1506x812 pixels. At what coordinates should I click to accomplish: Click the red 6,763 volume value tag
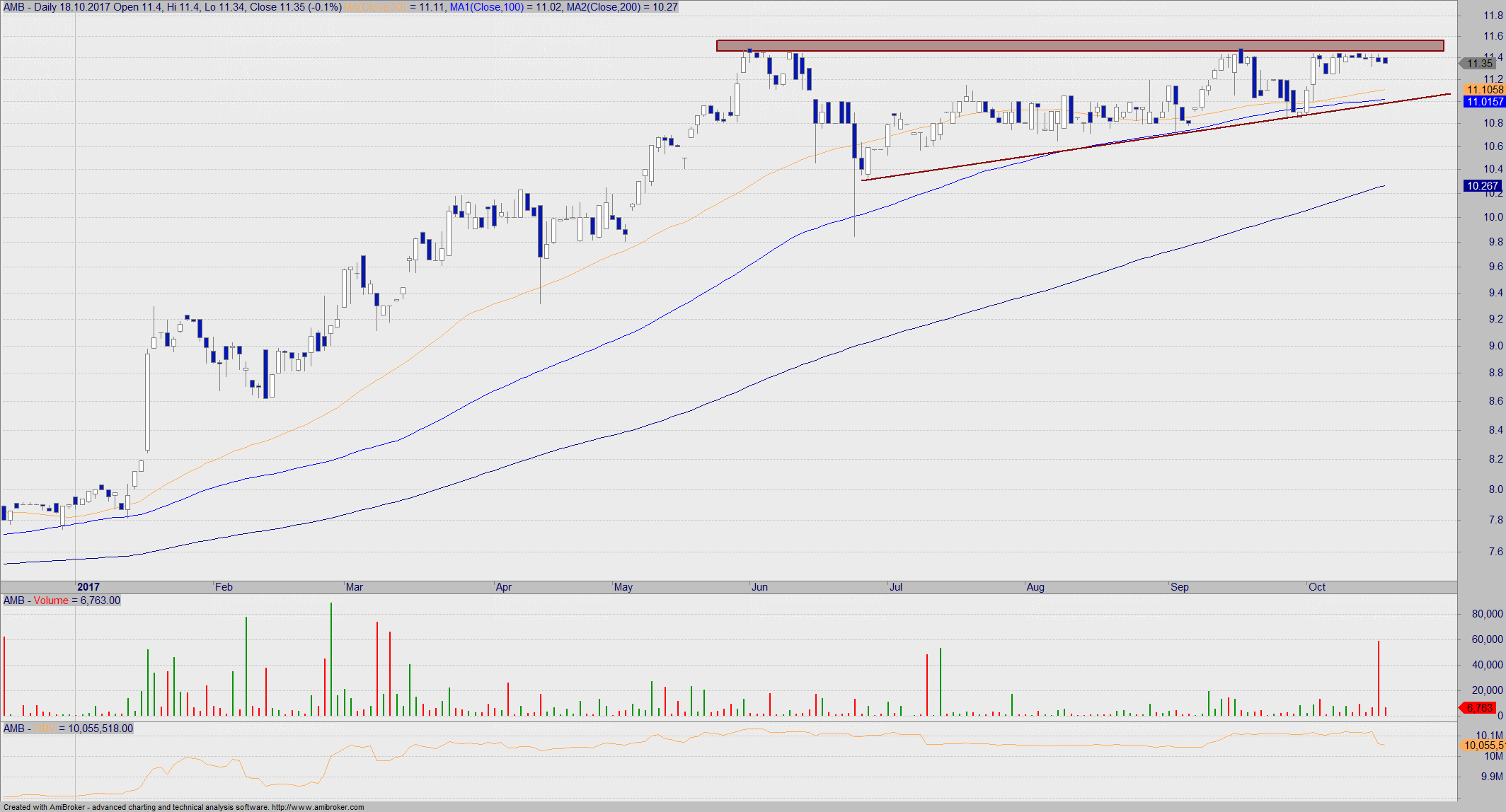pyautogui.click(x=1480, y=707)
